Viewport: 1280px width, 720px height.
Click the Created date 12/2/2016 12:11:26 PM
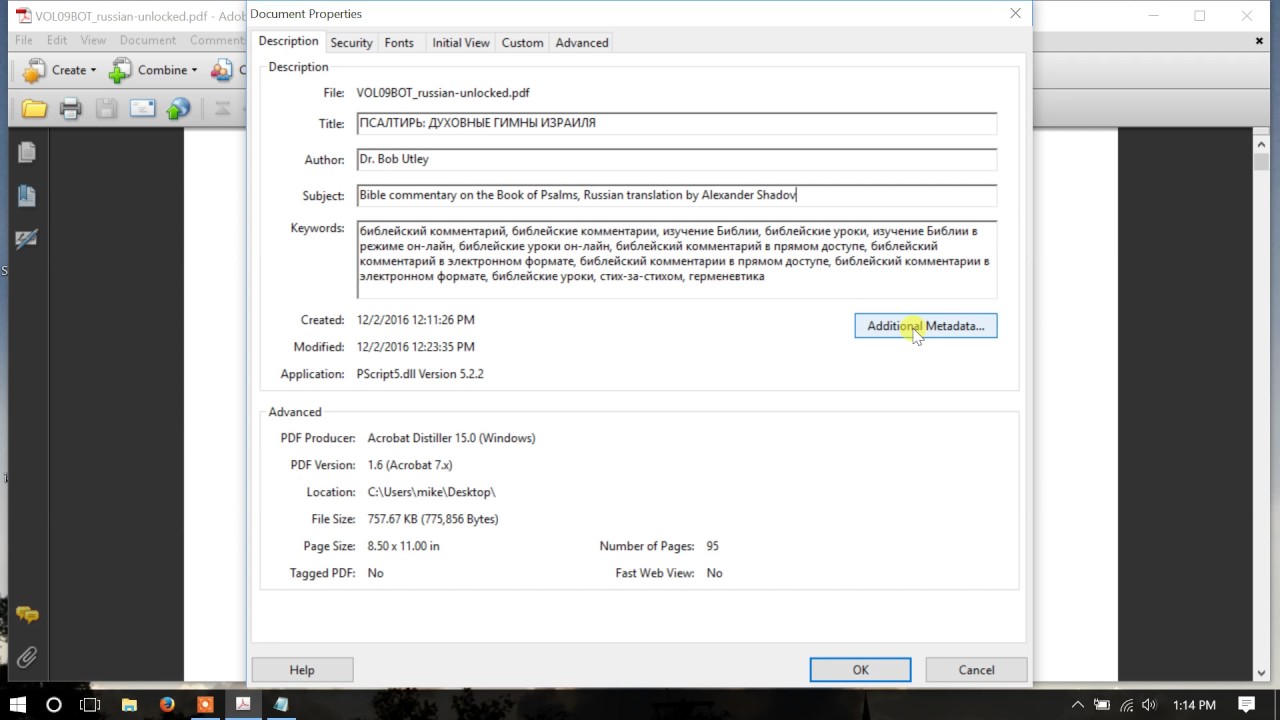(x=416, y=320)
